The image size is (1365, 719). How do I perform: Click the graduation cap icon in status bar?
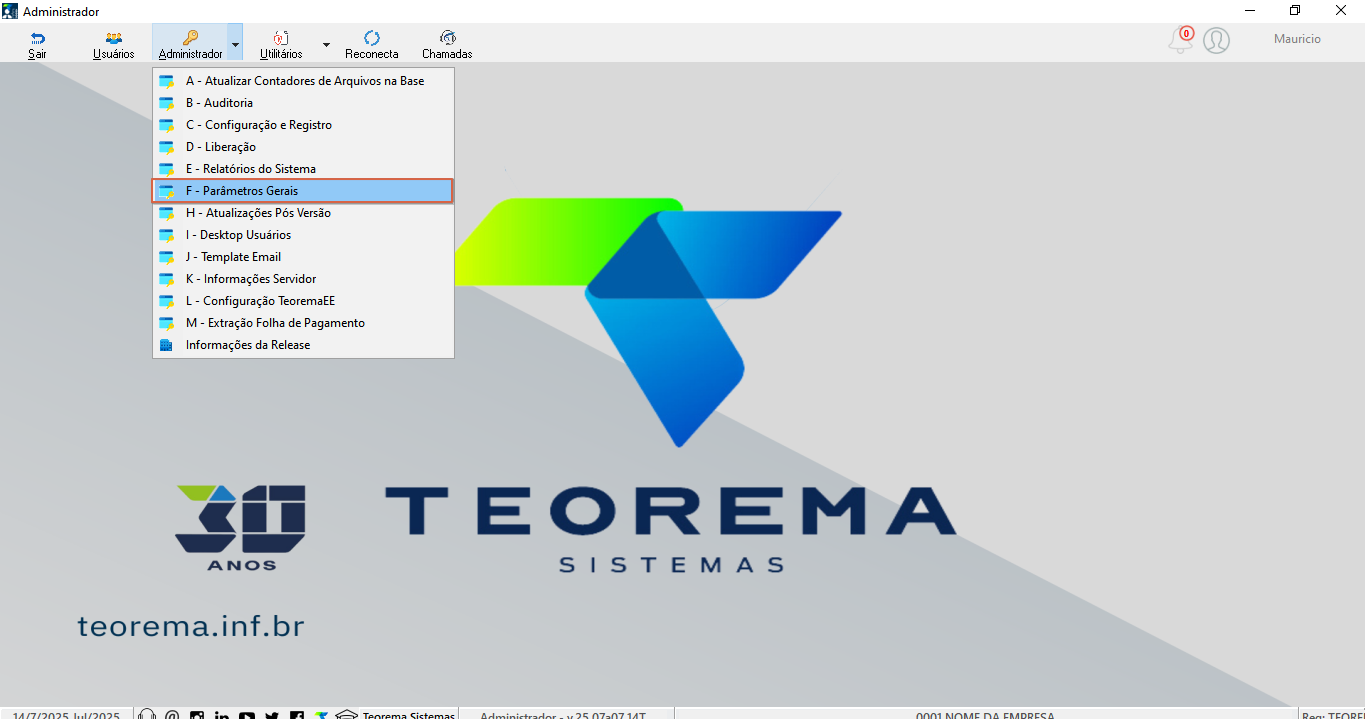coord(346,715)
